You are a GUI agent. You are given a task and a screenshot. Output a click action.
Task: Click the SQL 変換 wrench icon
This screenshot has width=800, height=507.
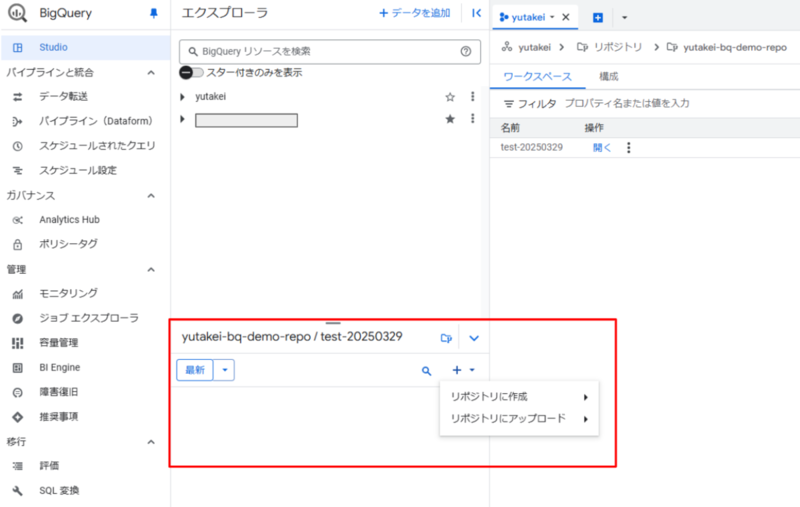17,491
